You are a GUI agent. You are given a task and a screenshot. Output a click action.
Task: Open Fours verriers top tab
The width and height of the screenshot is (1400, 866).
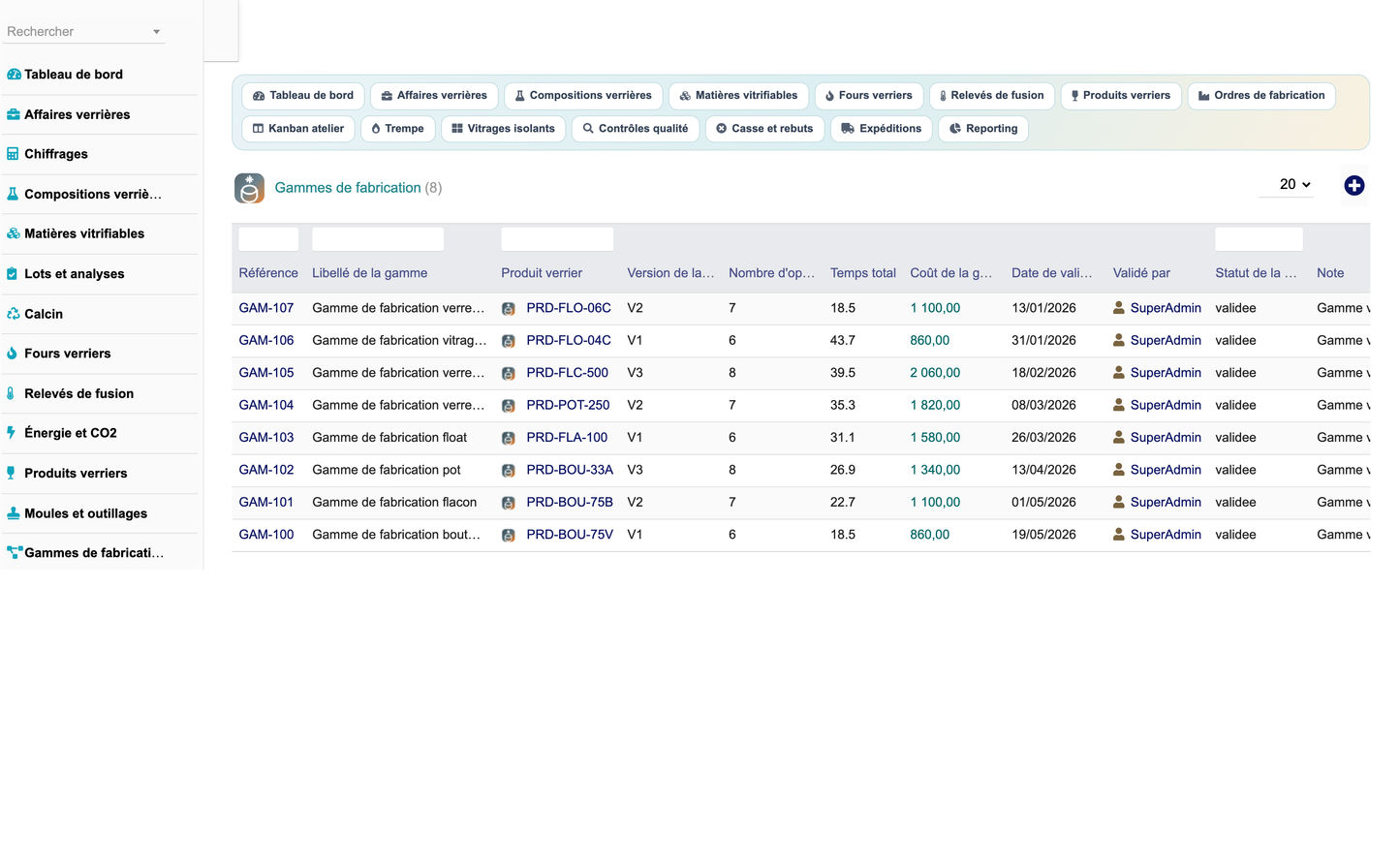point(869,96)
